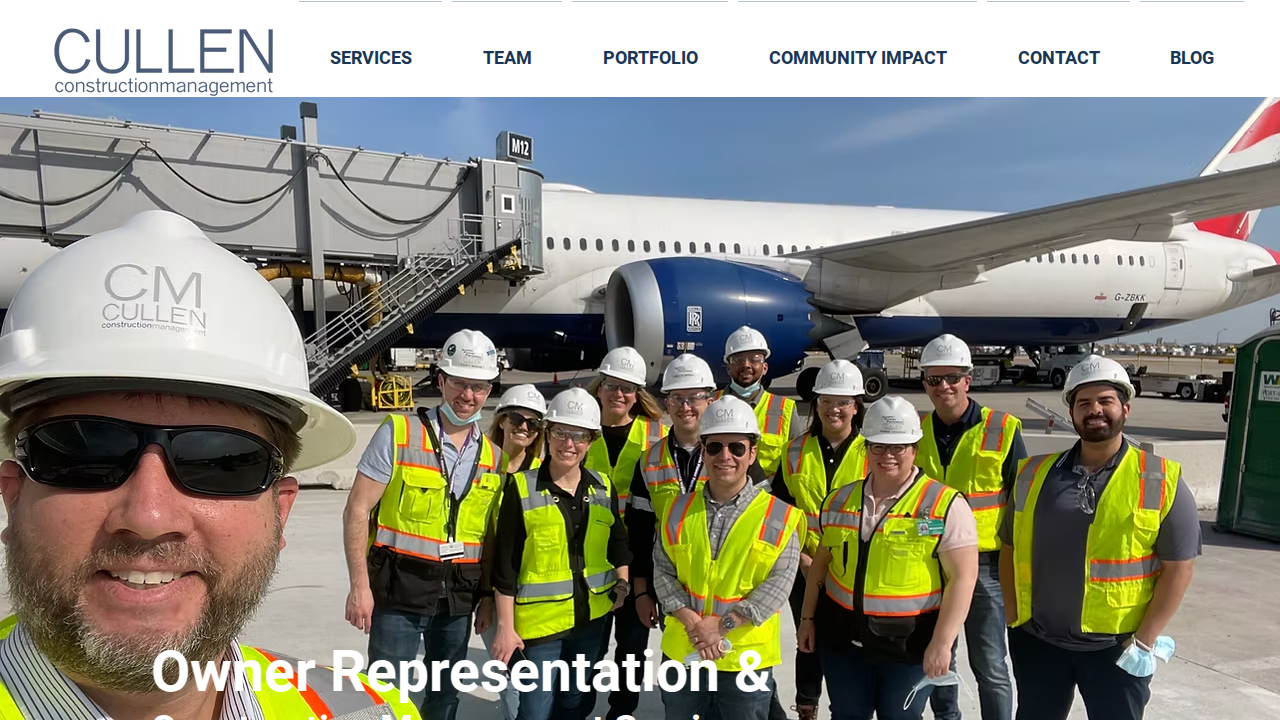Select Community Impact in the navigation
Viewport: 1280px width, 720px height.
tap(858, 58)
